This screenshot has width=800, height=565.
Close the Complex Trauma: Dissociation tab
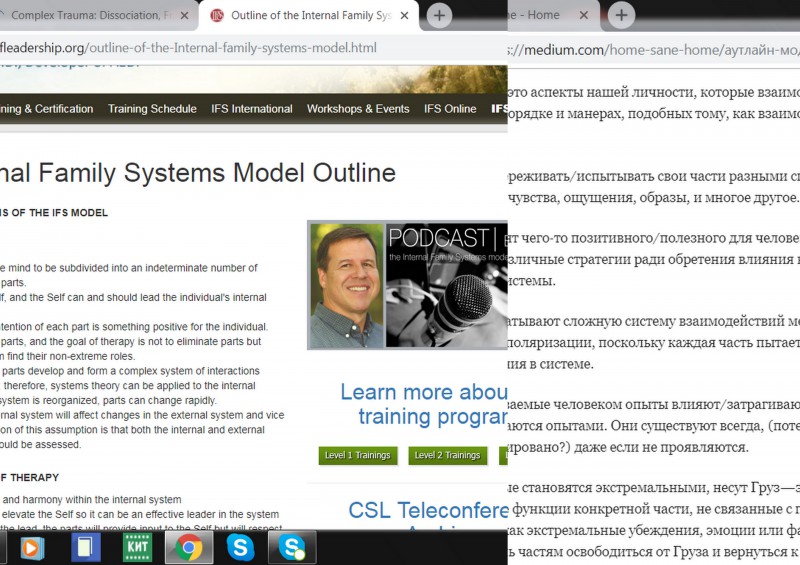pyautogui.click(x=185, y=16)
